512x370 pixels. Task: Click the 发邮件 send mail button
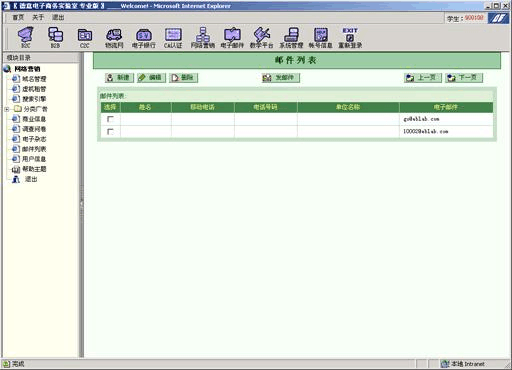tap(281, 78)
